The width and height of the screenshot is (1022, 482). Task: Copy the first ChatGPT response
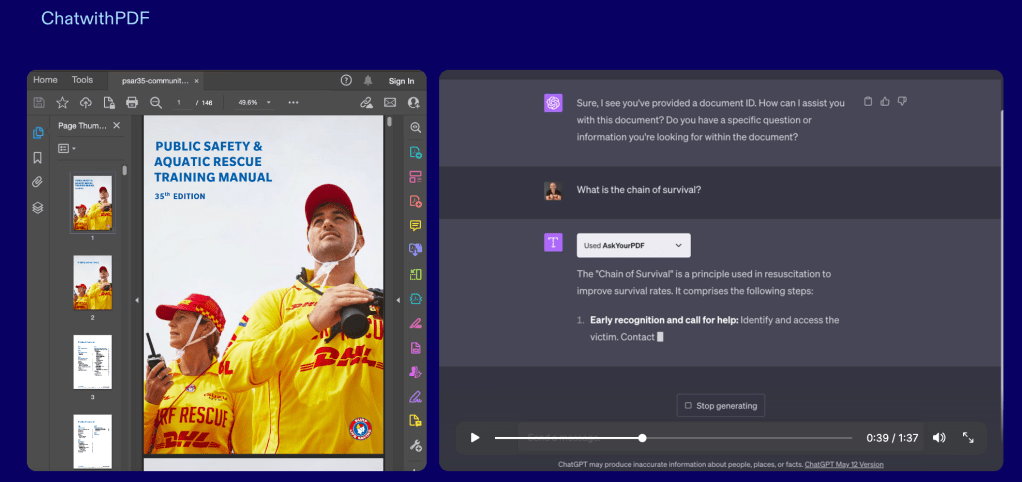(x=868, y=101)
